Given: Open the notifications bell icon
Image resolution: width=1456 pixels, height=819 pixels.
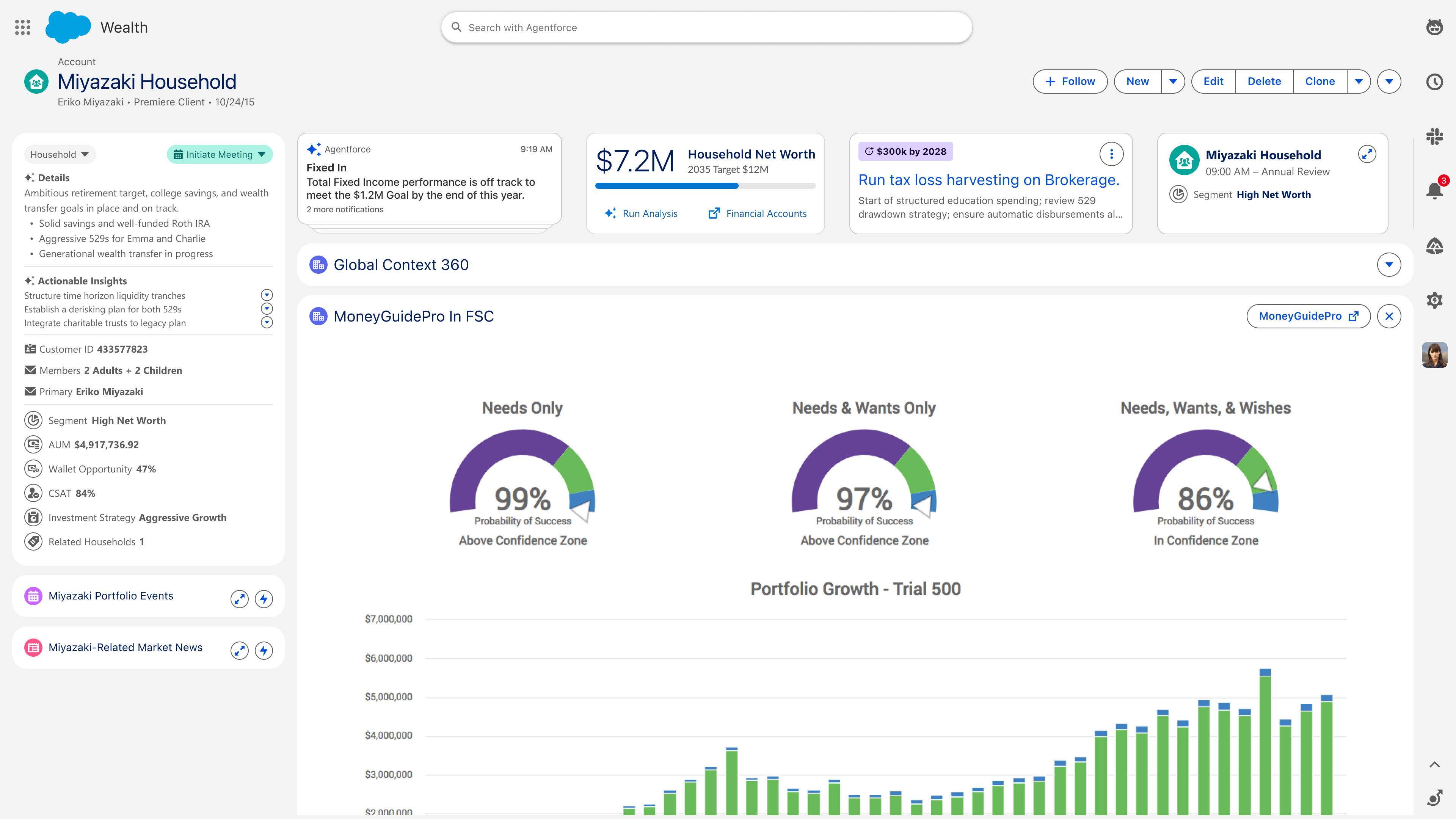Looking at the screenshot, I should click(1434, 190).
